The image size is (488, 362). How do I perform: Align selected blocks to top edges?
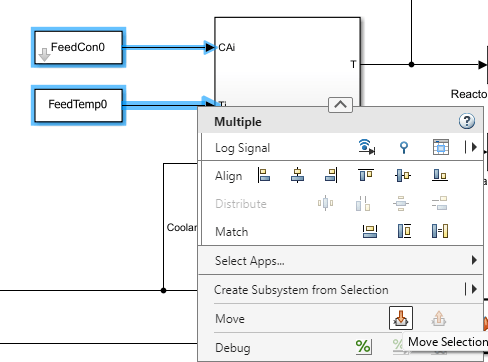[x=366, y=175]
